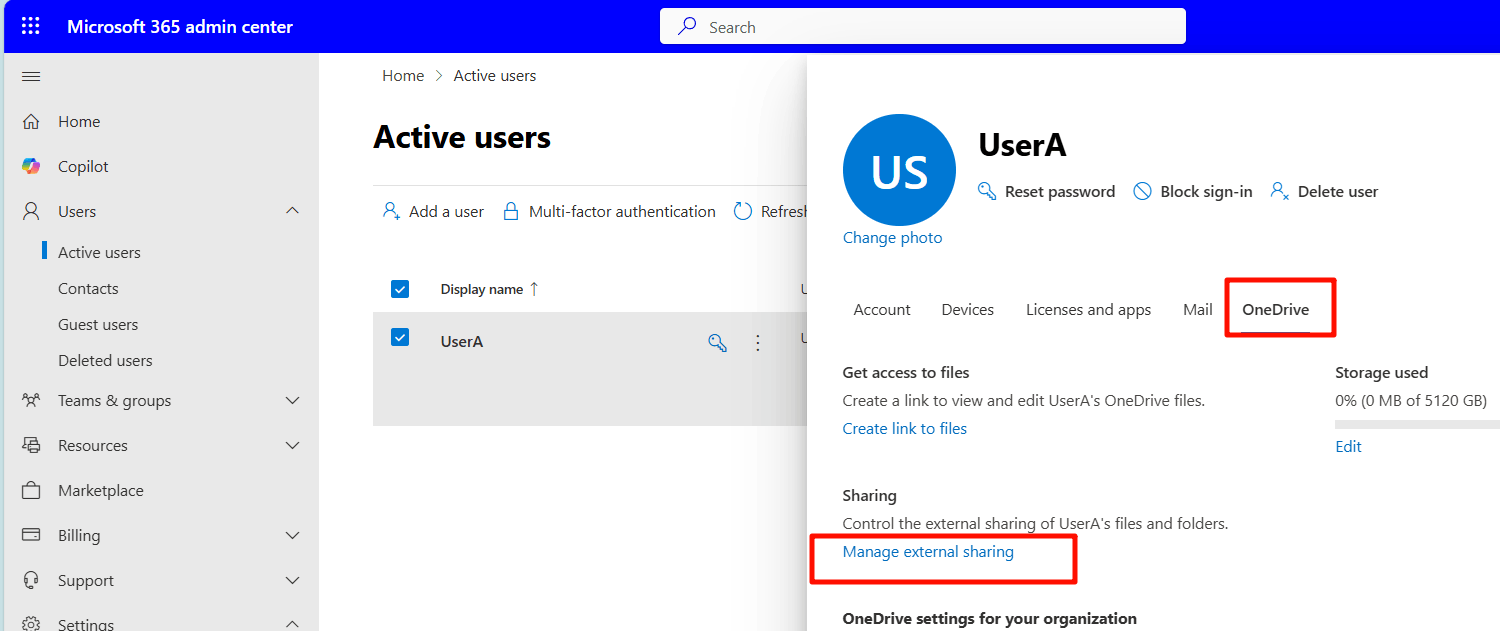1500x631 pixels.
Task: Collapse the Users section chevron
Action: 292,211
